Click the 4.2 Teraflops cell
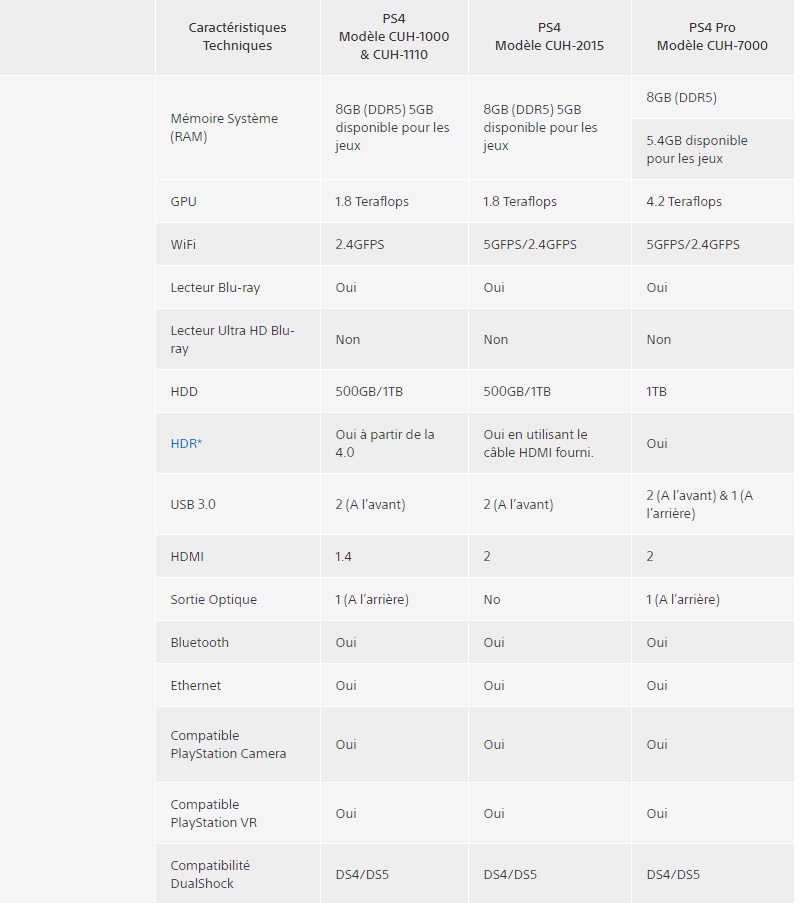Screen dimensions: 810x903 click(x=684, y=201)
